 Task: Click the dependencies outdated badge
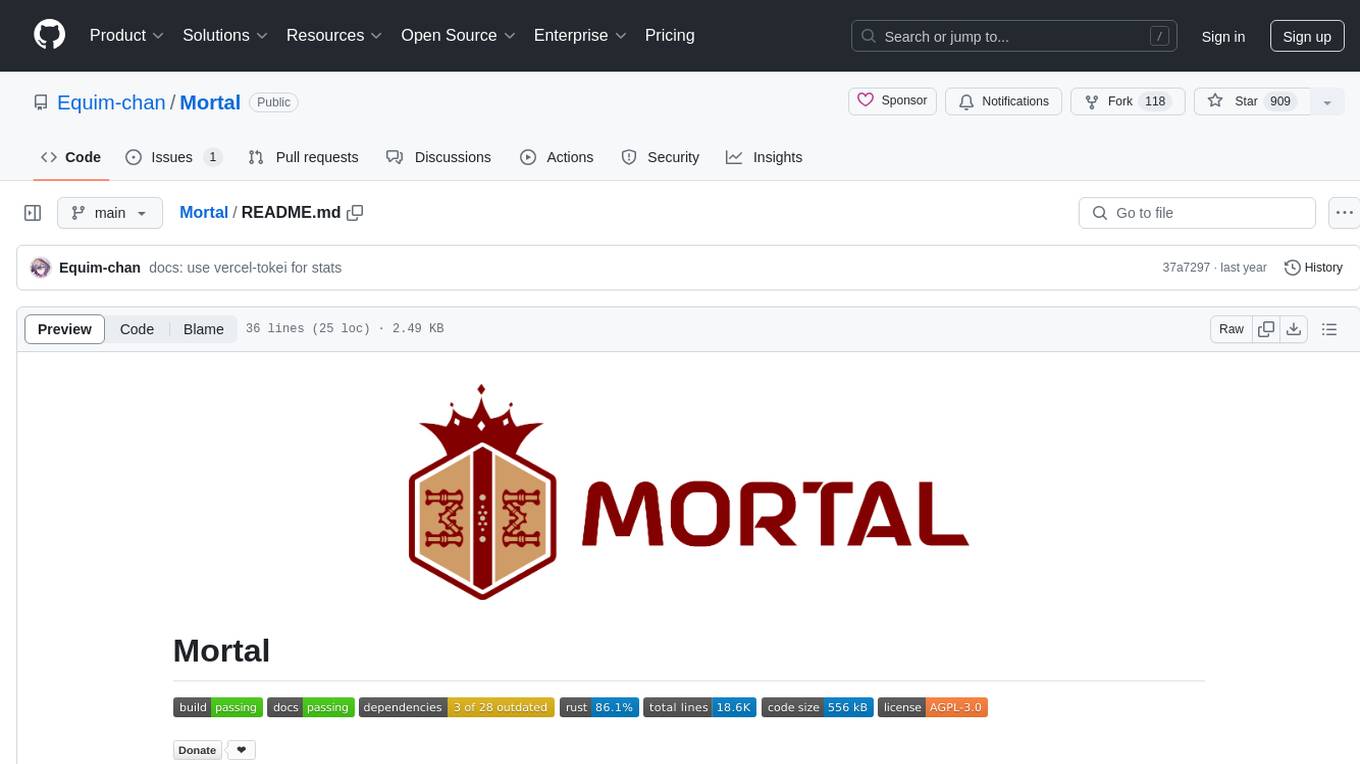(456, 707)
